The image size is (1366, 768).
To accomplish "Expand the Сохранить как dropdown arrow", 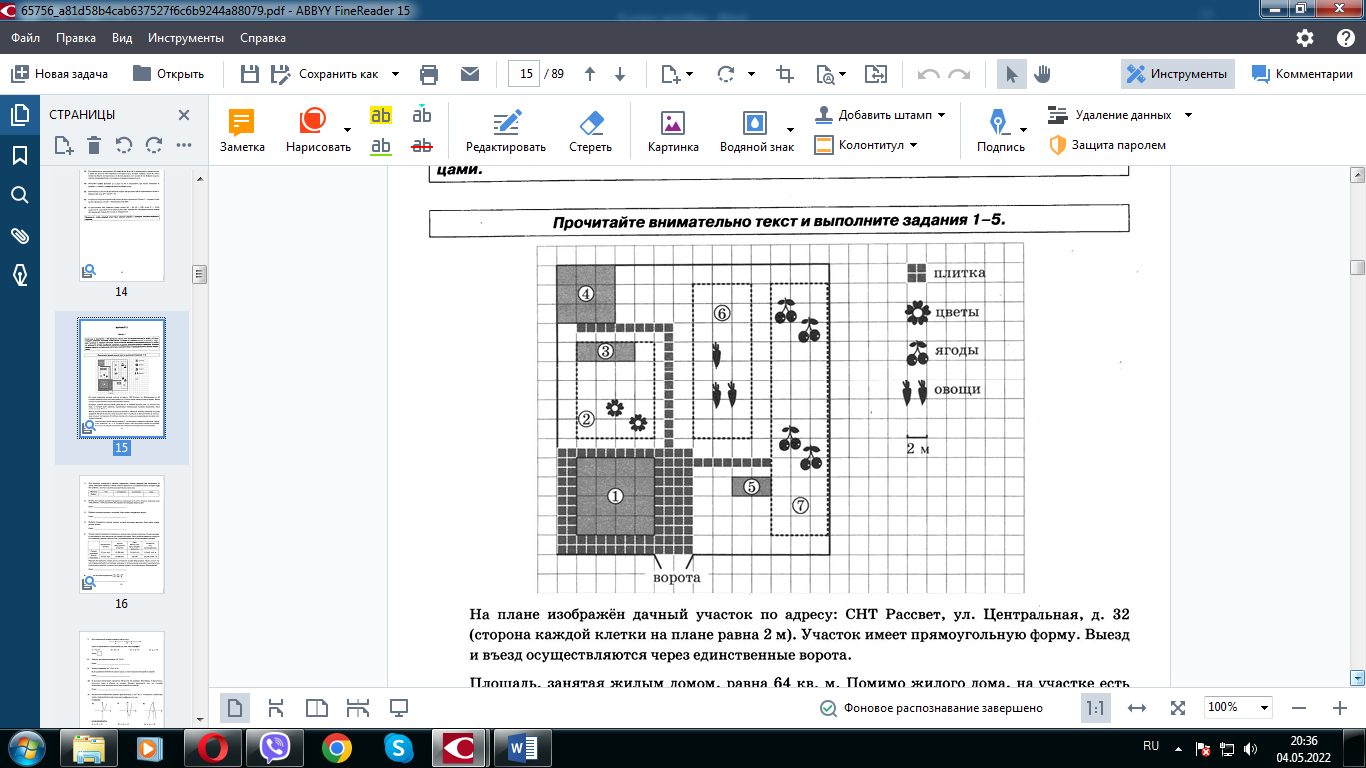I will (395, 74).
